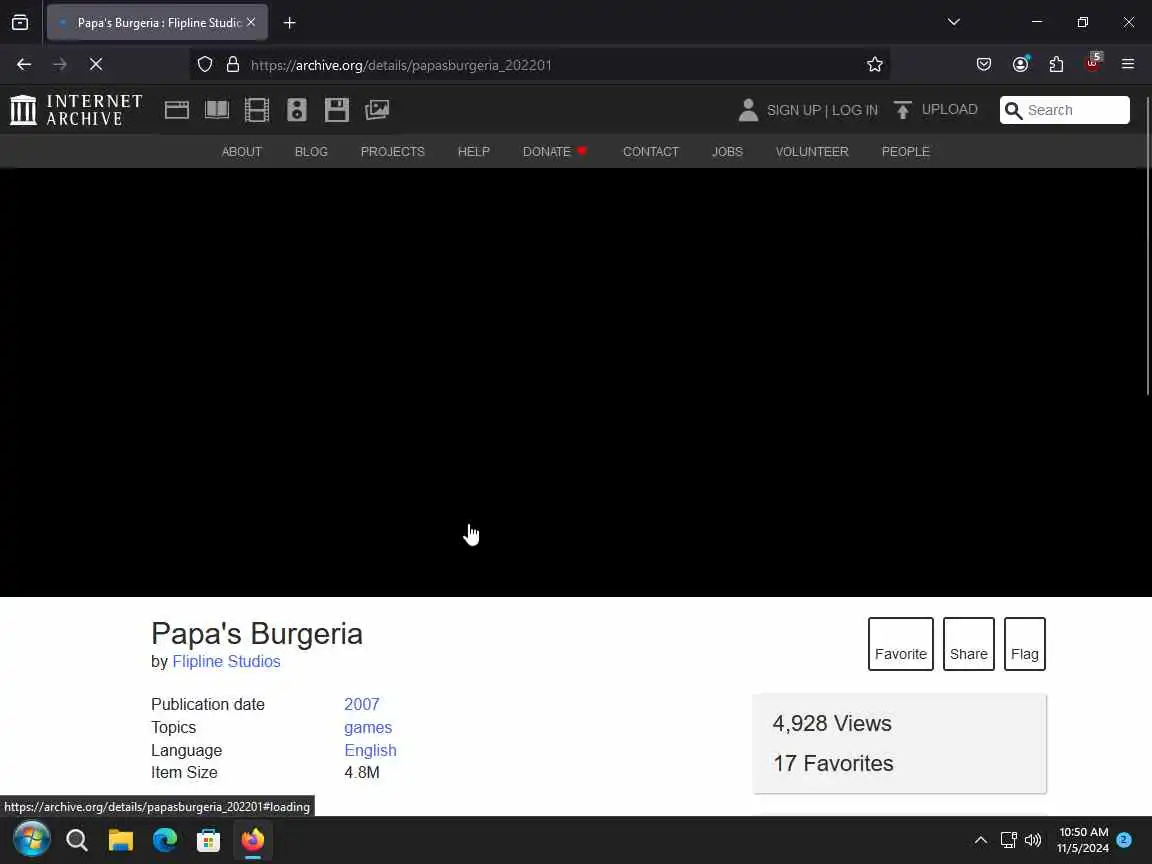Open the volume speaker tray icon
Viewport: 1152px width, 864px height.
pos(1033,839)
